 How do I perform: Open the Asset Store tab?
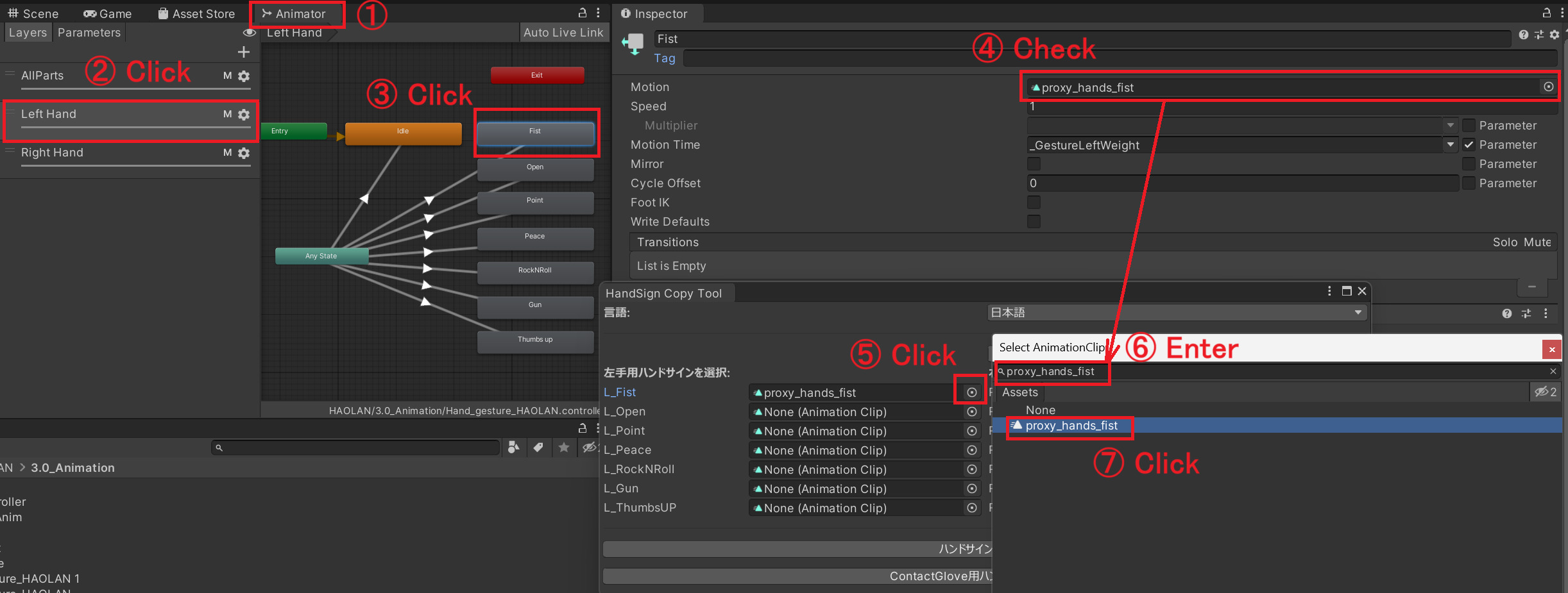[x=196, y=13]
